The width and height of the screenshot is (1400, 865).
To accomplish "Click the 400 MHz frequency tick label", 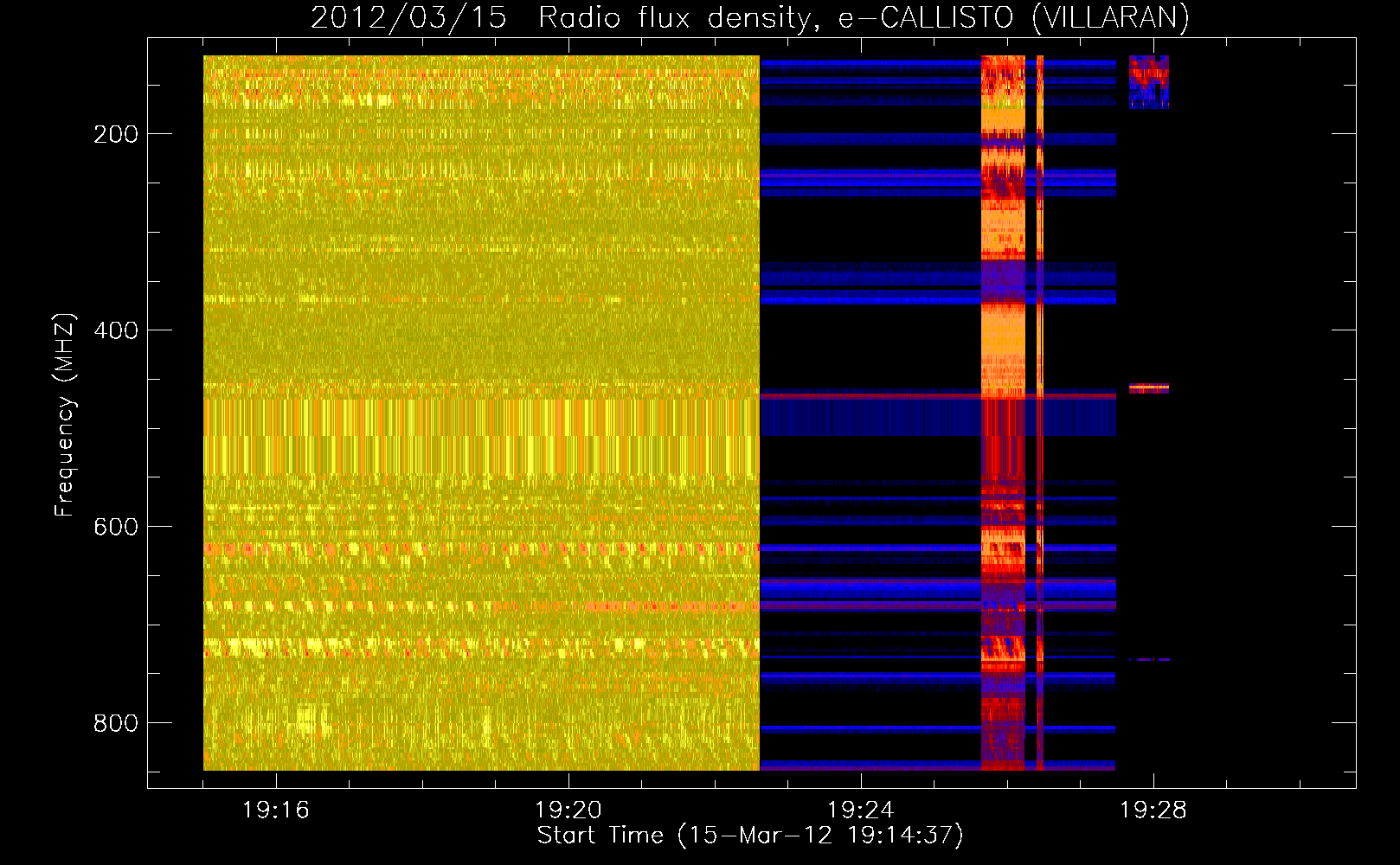I will pos(116,330).
